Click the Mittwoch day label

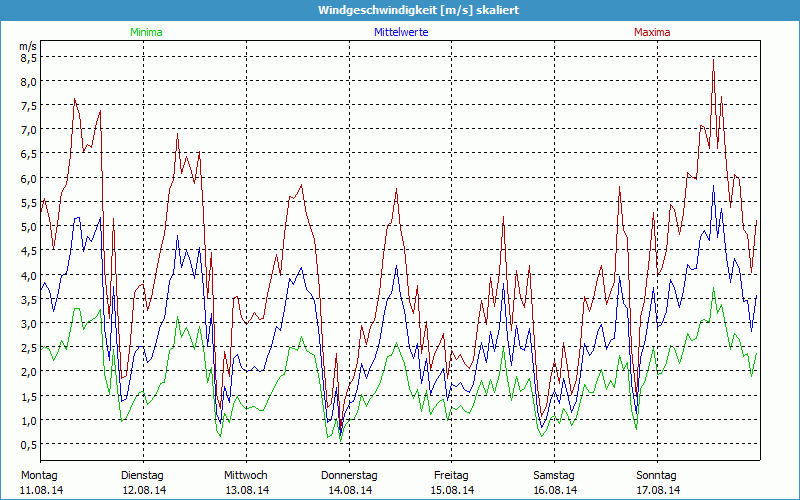point(246,476)
